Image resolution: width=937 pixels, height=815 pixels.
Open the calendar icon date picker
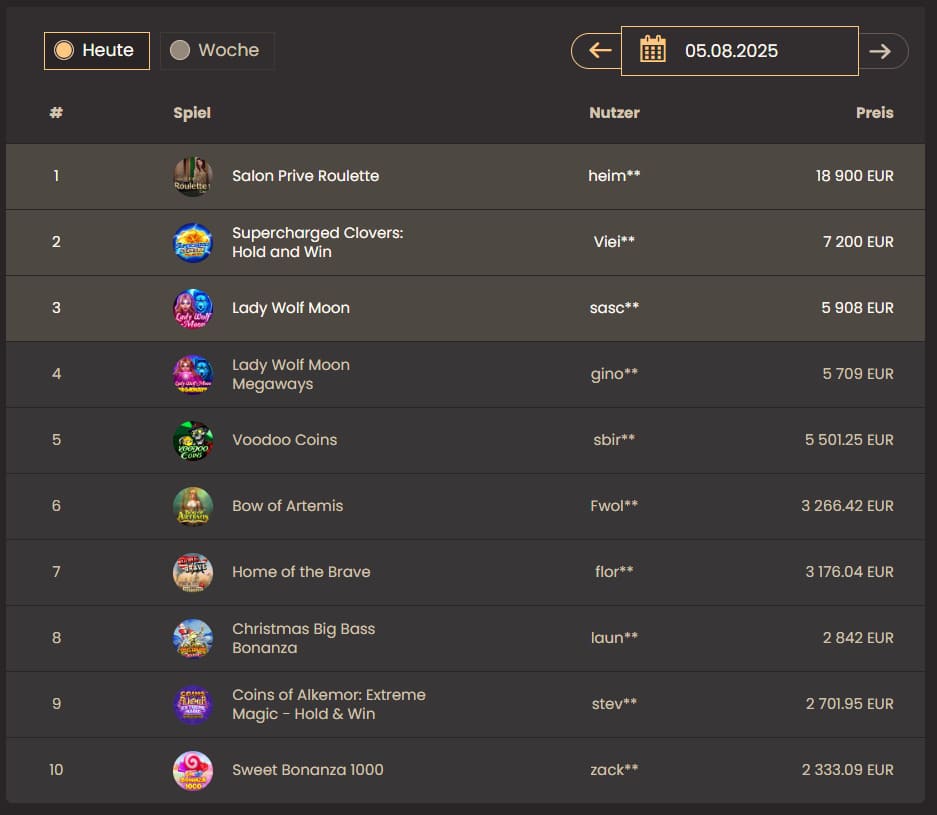tap(653, 50)
